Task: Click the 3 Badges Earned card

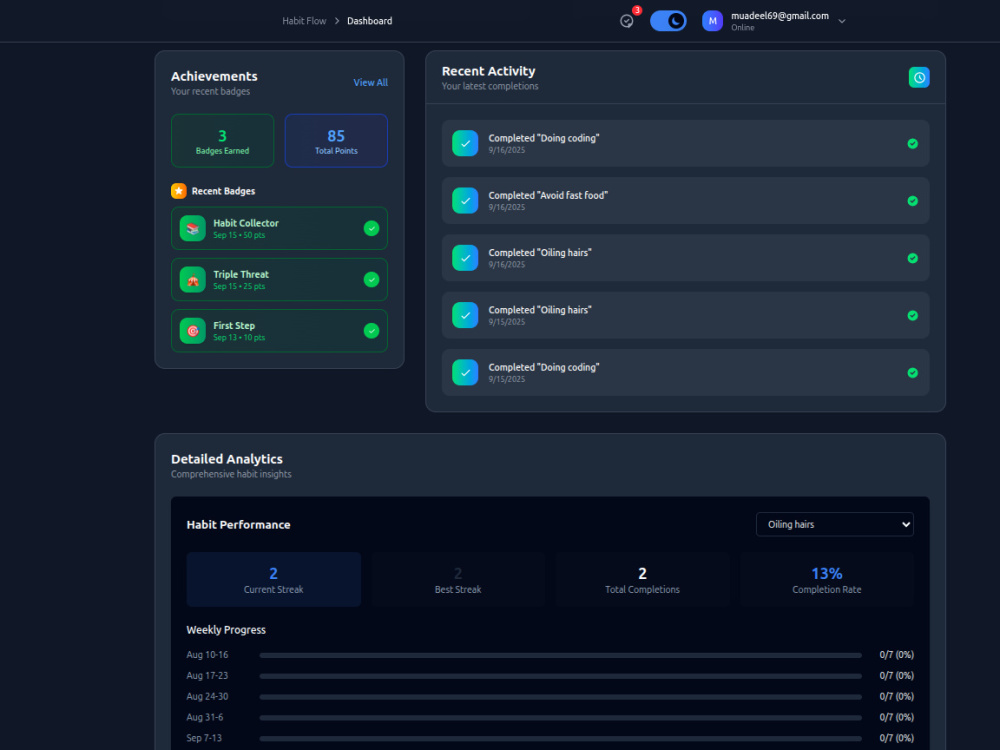Action: coord(223,141)
